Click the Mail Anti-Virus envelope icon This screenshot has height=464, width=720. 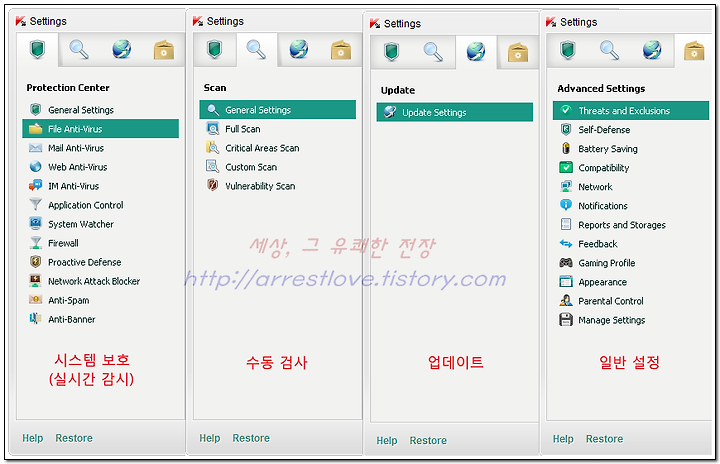click(x=35, y=148)
